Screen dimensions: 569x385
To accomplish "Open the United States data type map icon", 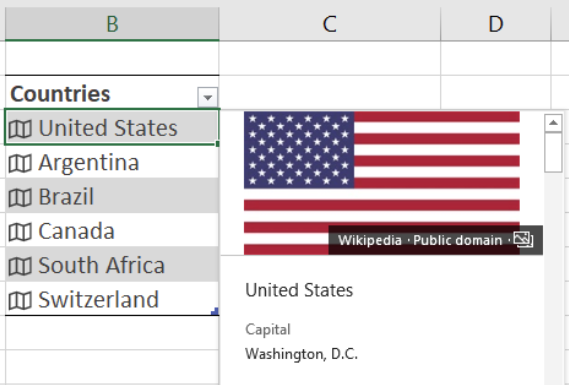I will (20, 129).
